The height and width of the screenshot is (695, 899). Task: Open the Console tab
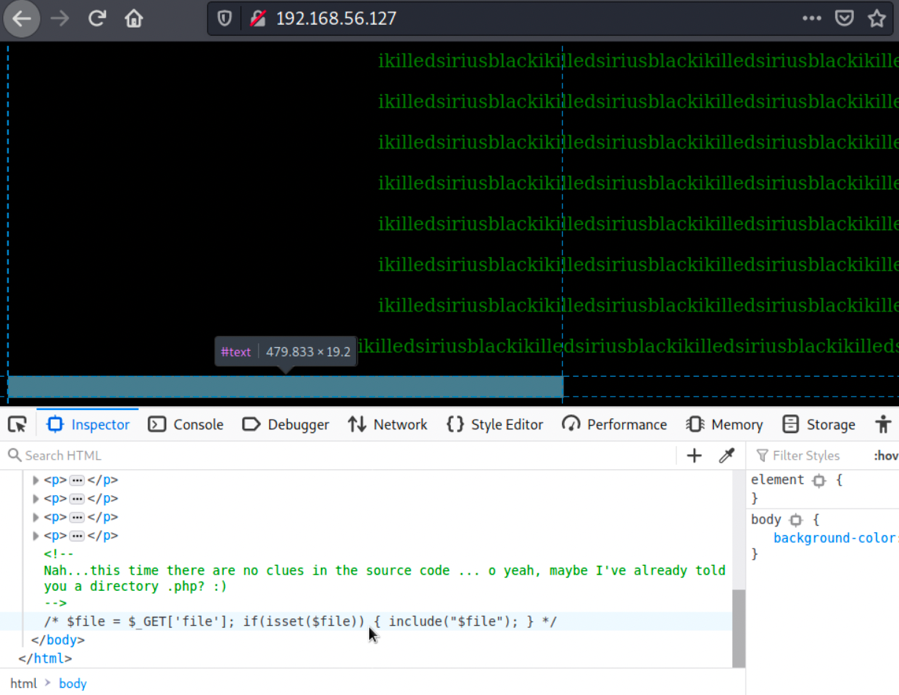pyautogui.click(x=186, y=424)
